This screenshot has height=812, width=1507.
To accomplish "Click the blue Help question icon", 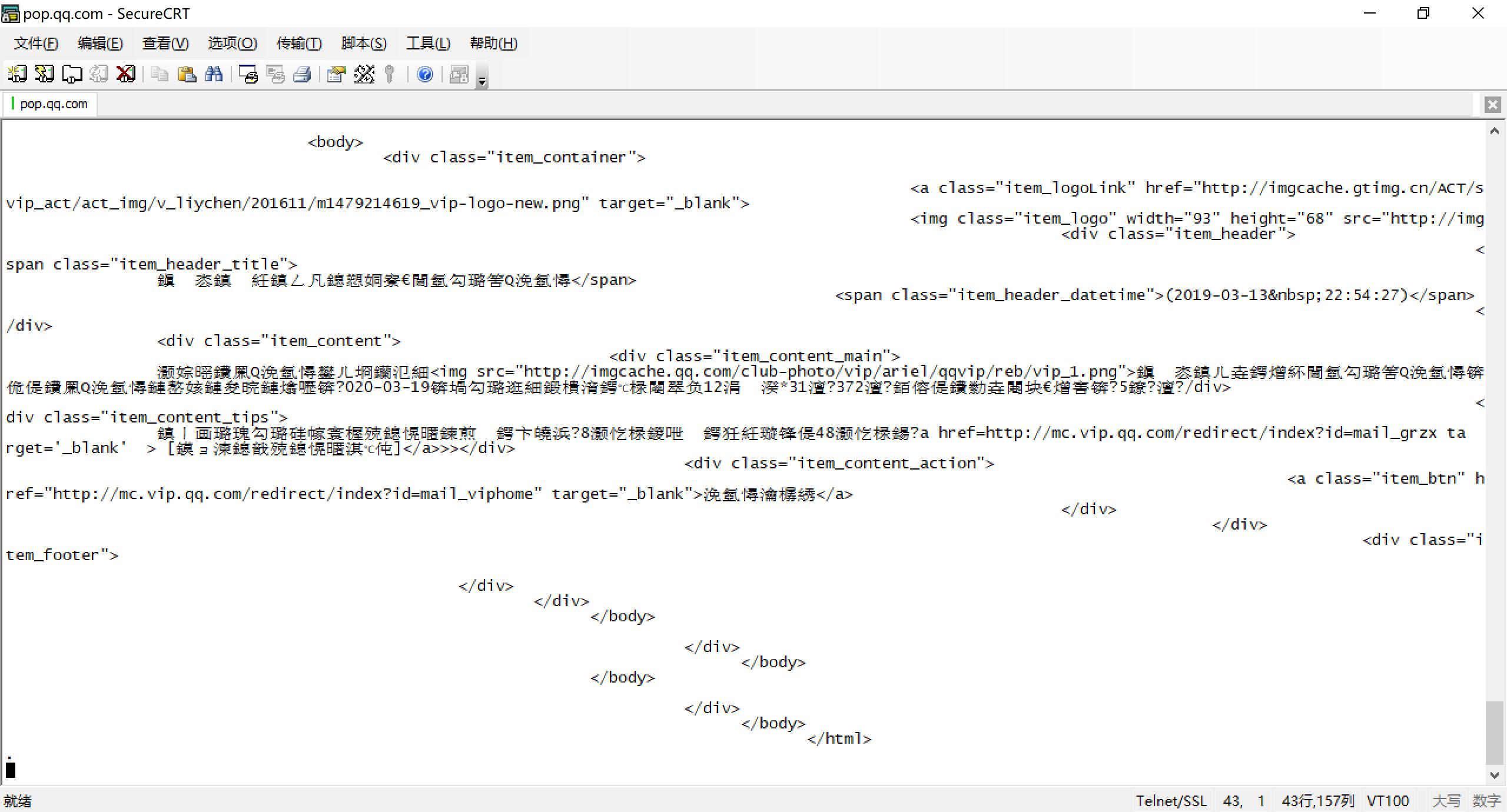I will point(424,74).
